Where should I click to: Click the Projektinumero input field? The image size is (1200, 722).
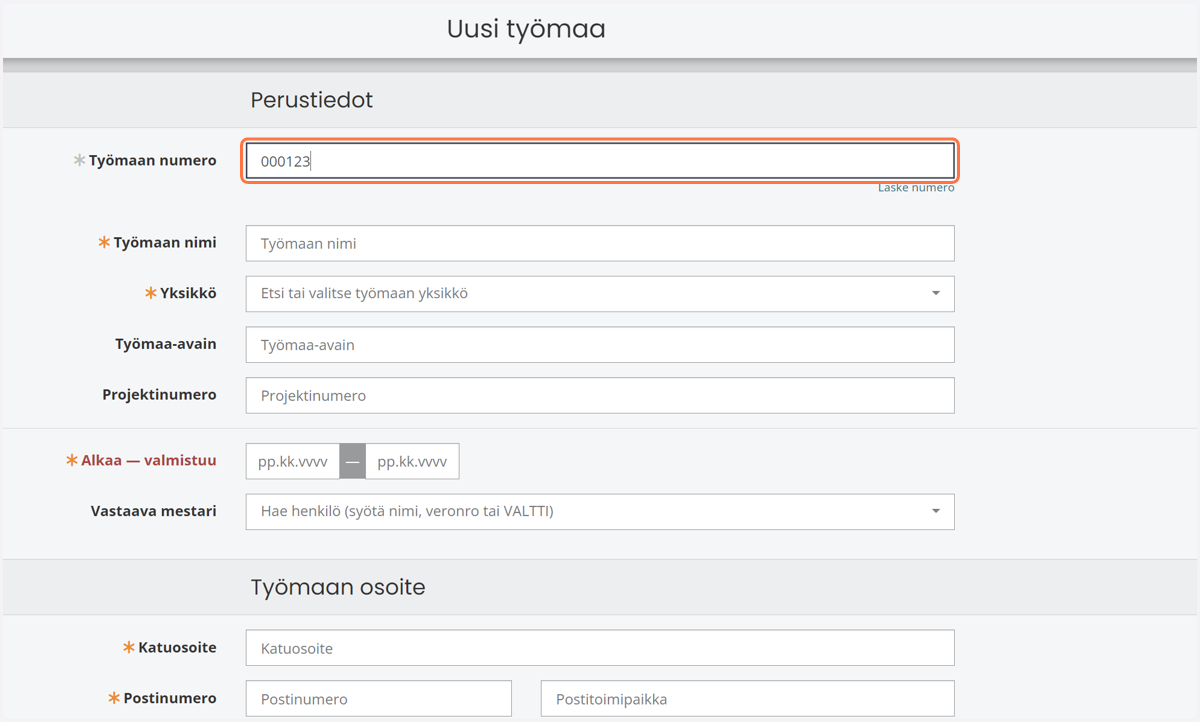[600, 395]
